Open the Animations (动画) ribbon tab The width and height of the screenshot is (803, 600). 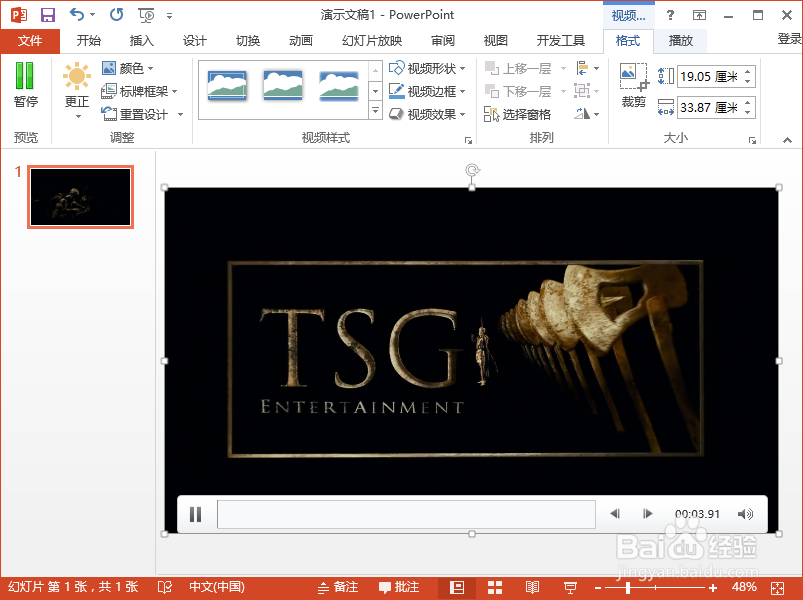299,41
